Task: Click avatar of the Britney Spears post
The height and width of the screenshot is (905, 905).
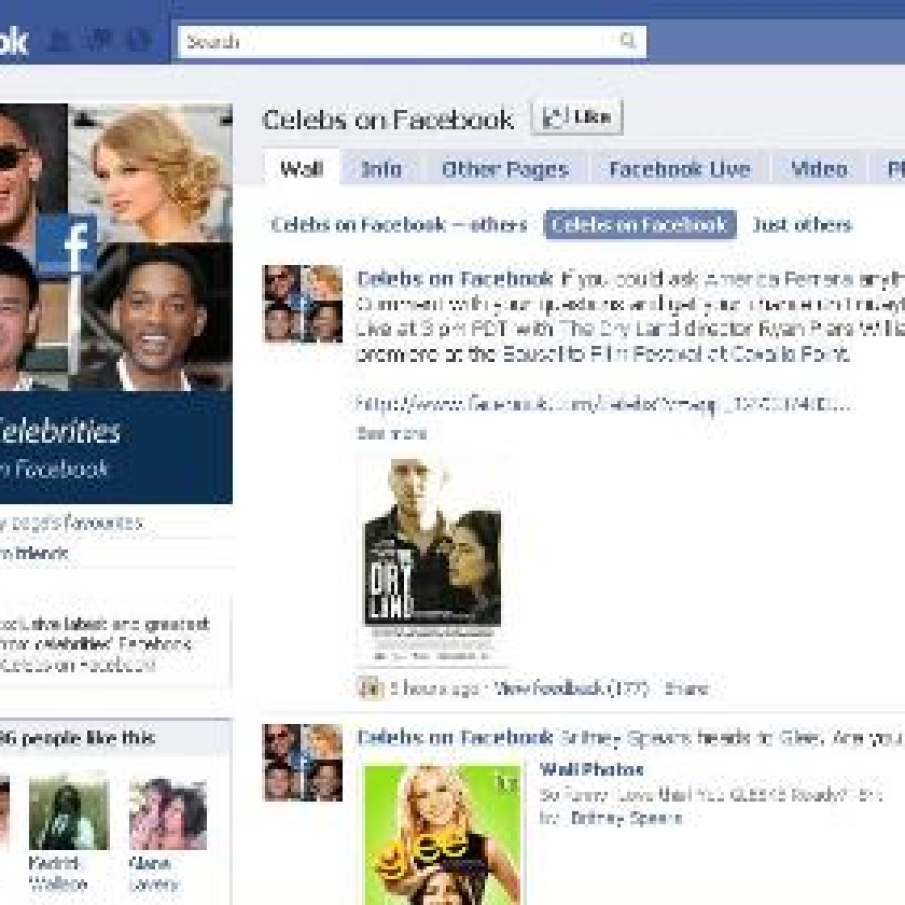Action: point(303,762)
